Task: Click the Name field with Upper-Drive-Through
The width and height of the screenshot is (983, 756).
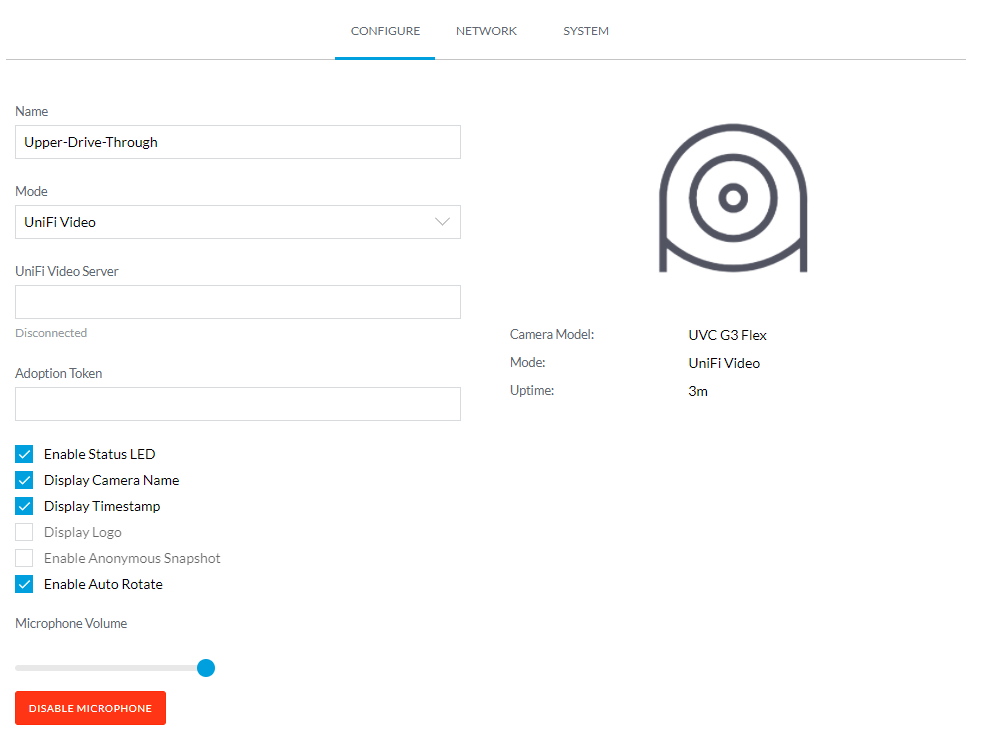Action: (238, 142)
